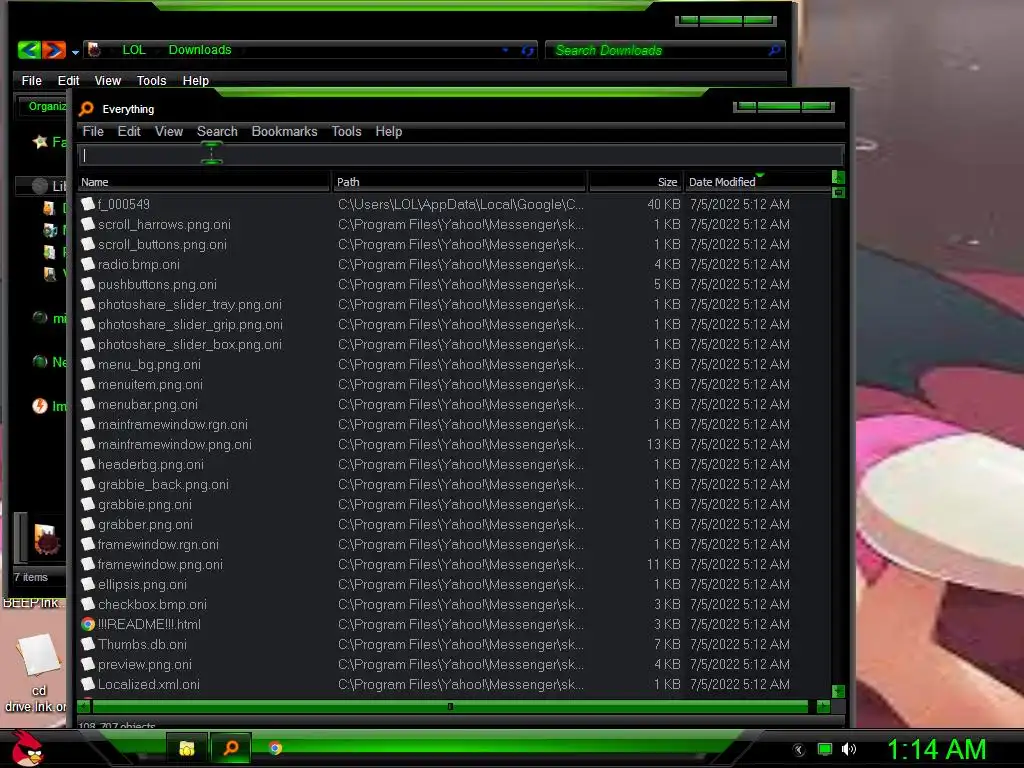Sort results by Date Modified column header
Image resolution: width=1024 pixels, height=768 pixels.
tap(758, 182)
